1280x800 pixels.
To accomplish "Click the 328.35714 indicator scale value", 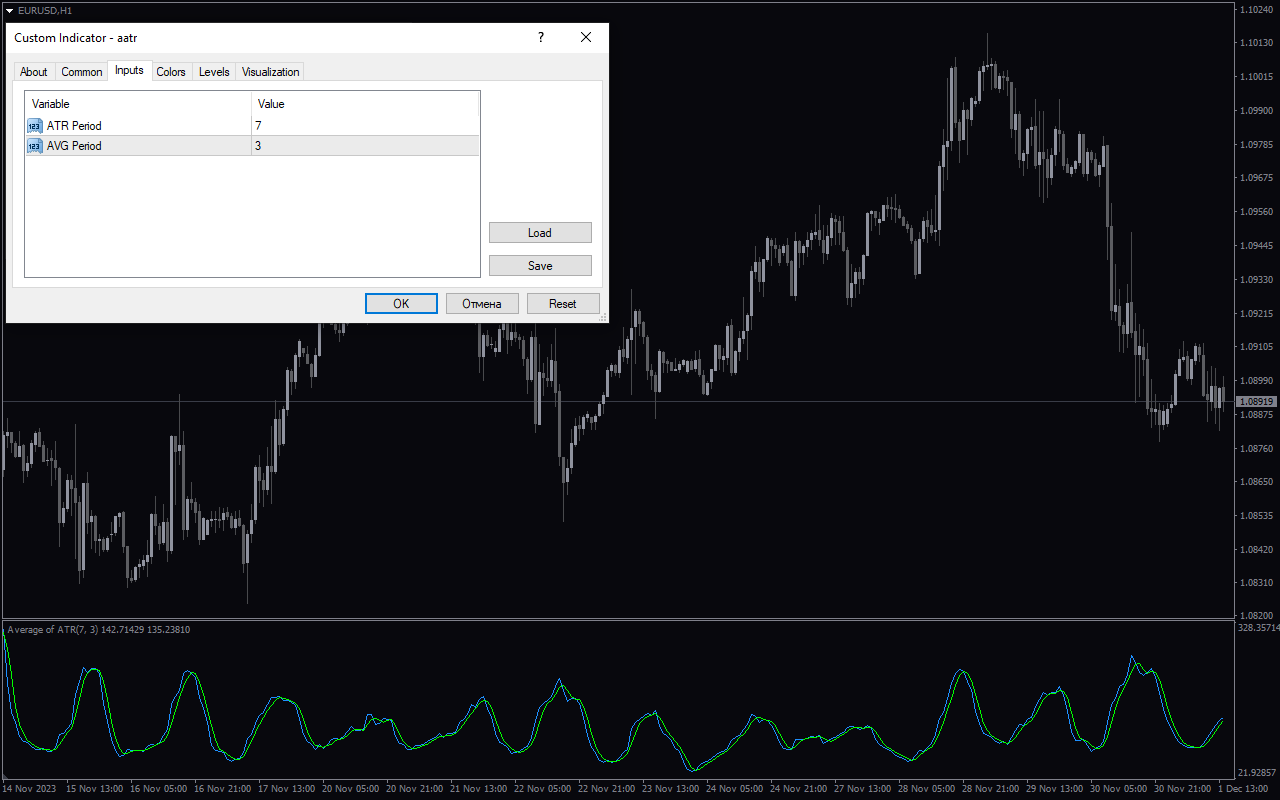I will click(x=1258, y=629).
